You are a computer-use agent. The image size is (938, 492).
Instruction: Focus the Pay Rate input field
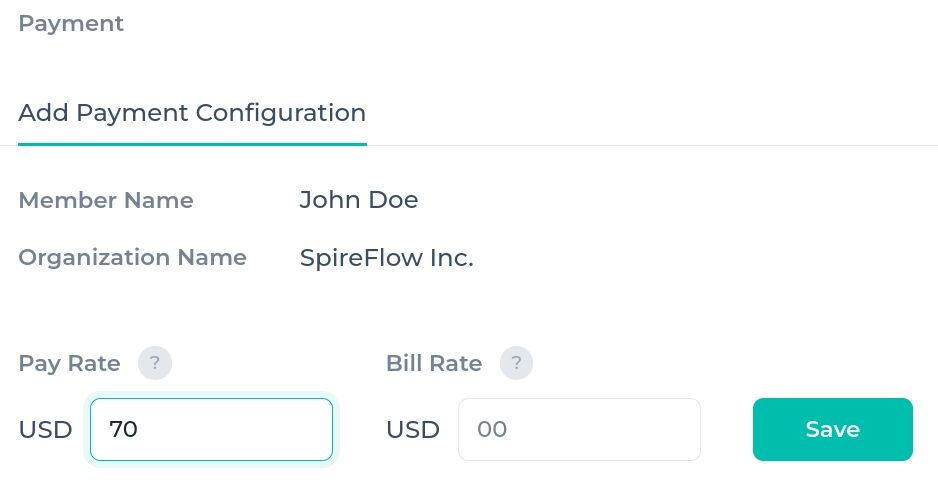(x=211, y=429)
